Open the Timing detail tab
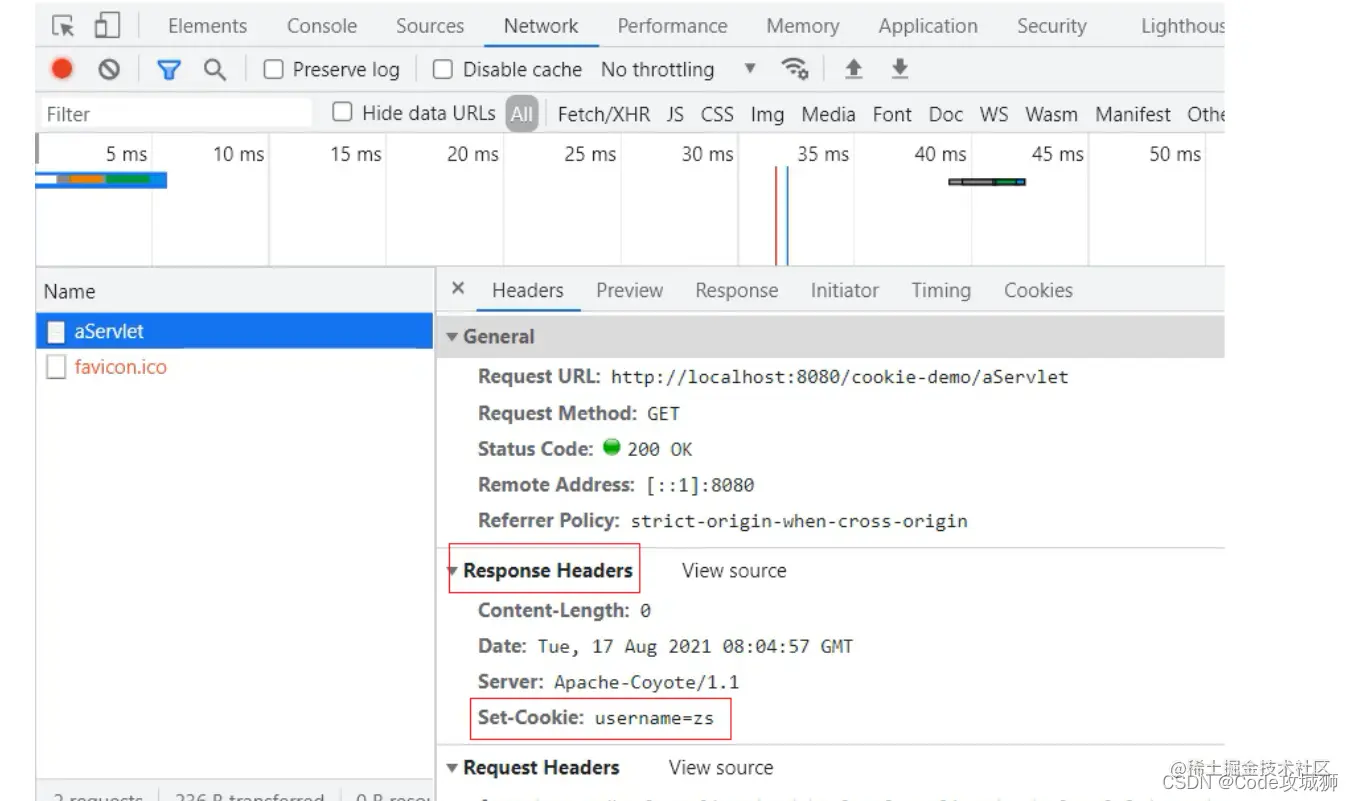Screen dimensions: 1353x801 941,290
